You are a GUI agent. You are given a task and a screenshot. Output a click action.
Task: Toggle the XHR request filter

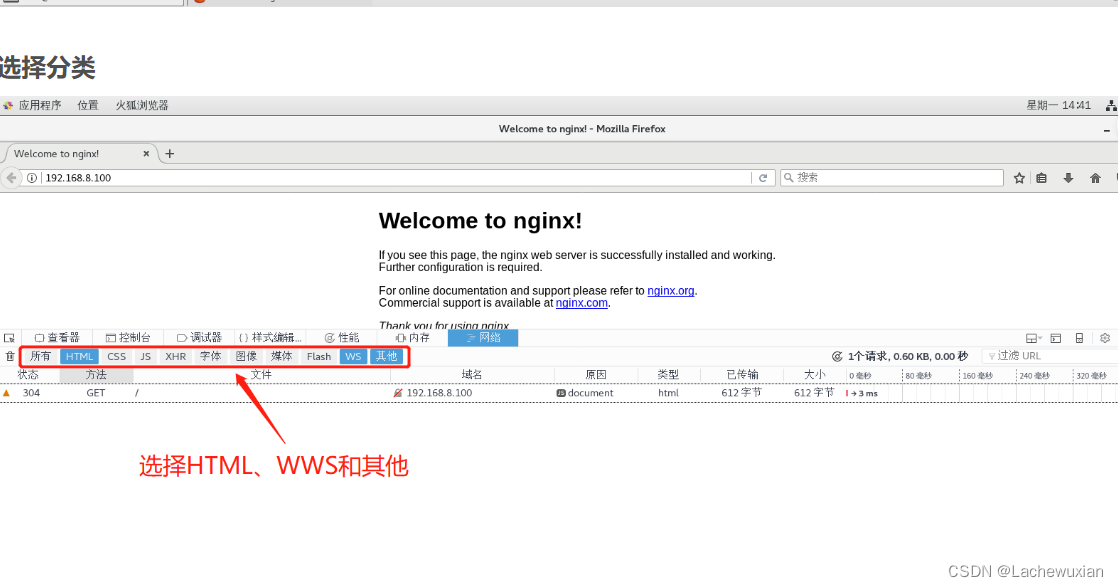pos(175,356)
